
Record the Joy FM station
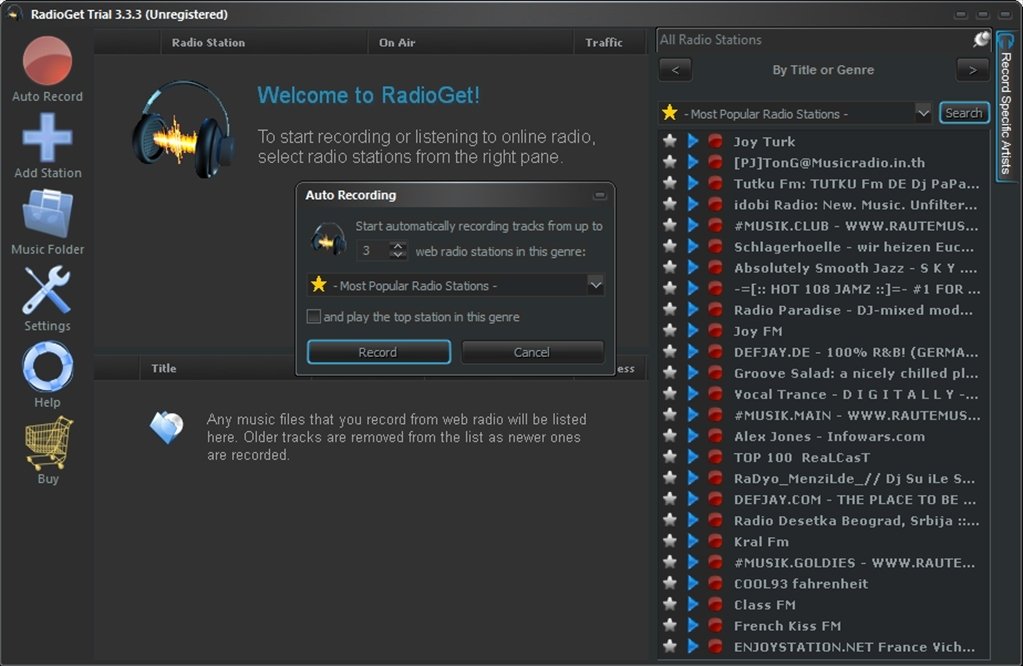pos(715,330)
